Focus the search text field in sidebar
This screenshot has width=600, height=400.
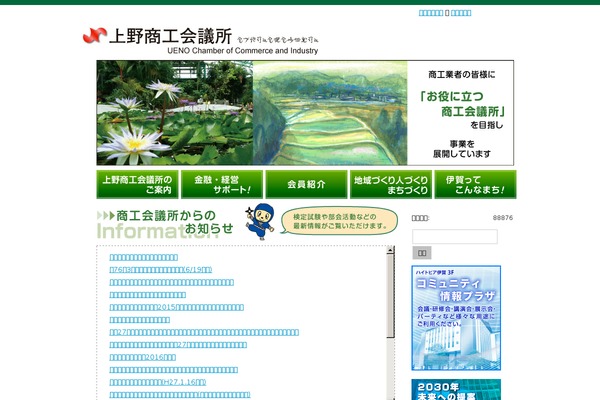coord(455,237)
